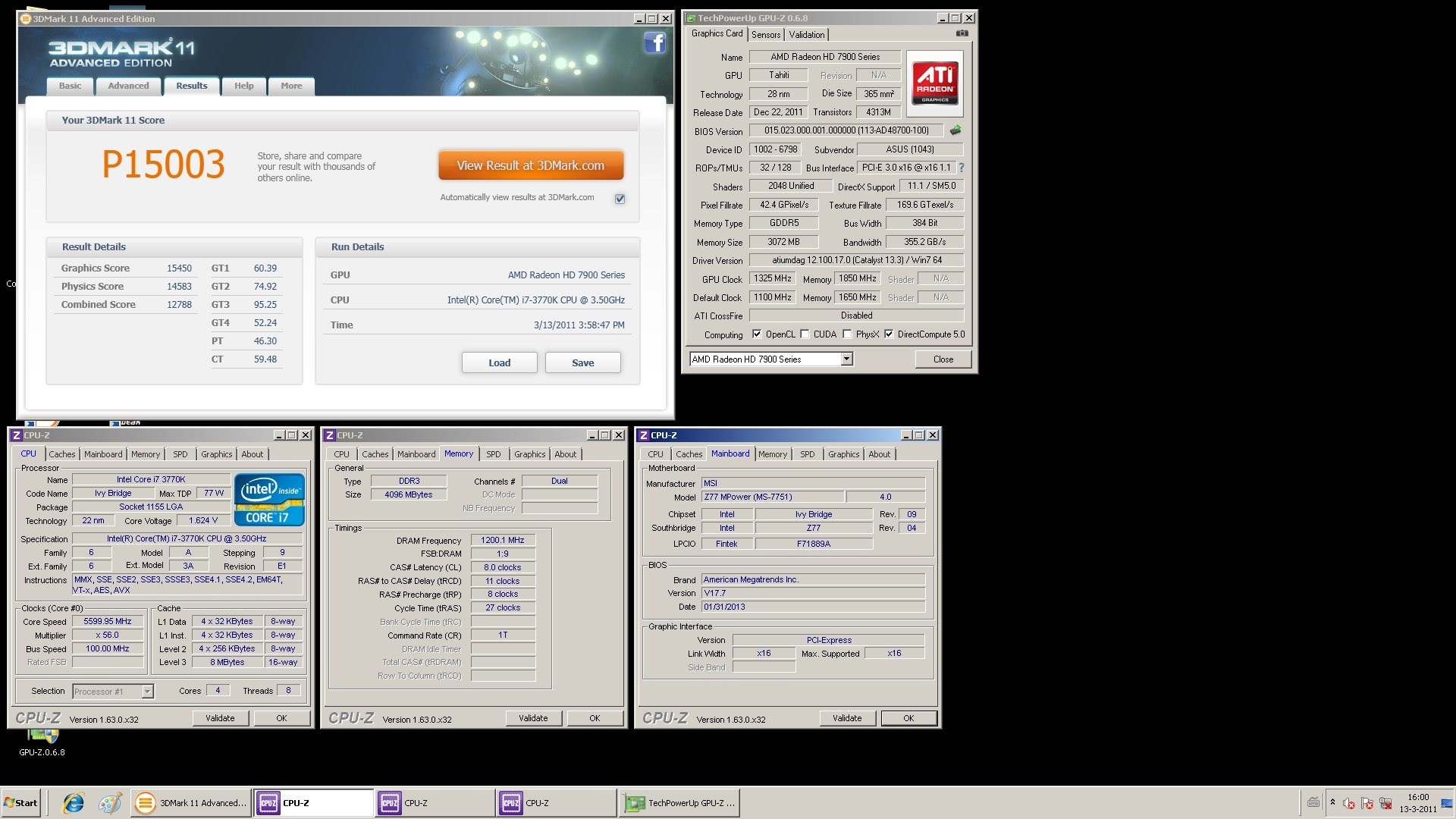Switch to the Sensors tab in GPU-Z

765,35
